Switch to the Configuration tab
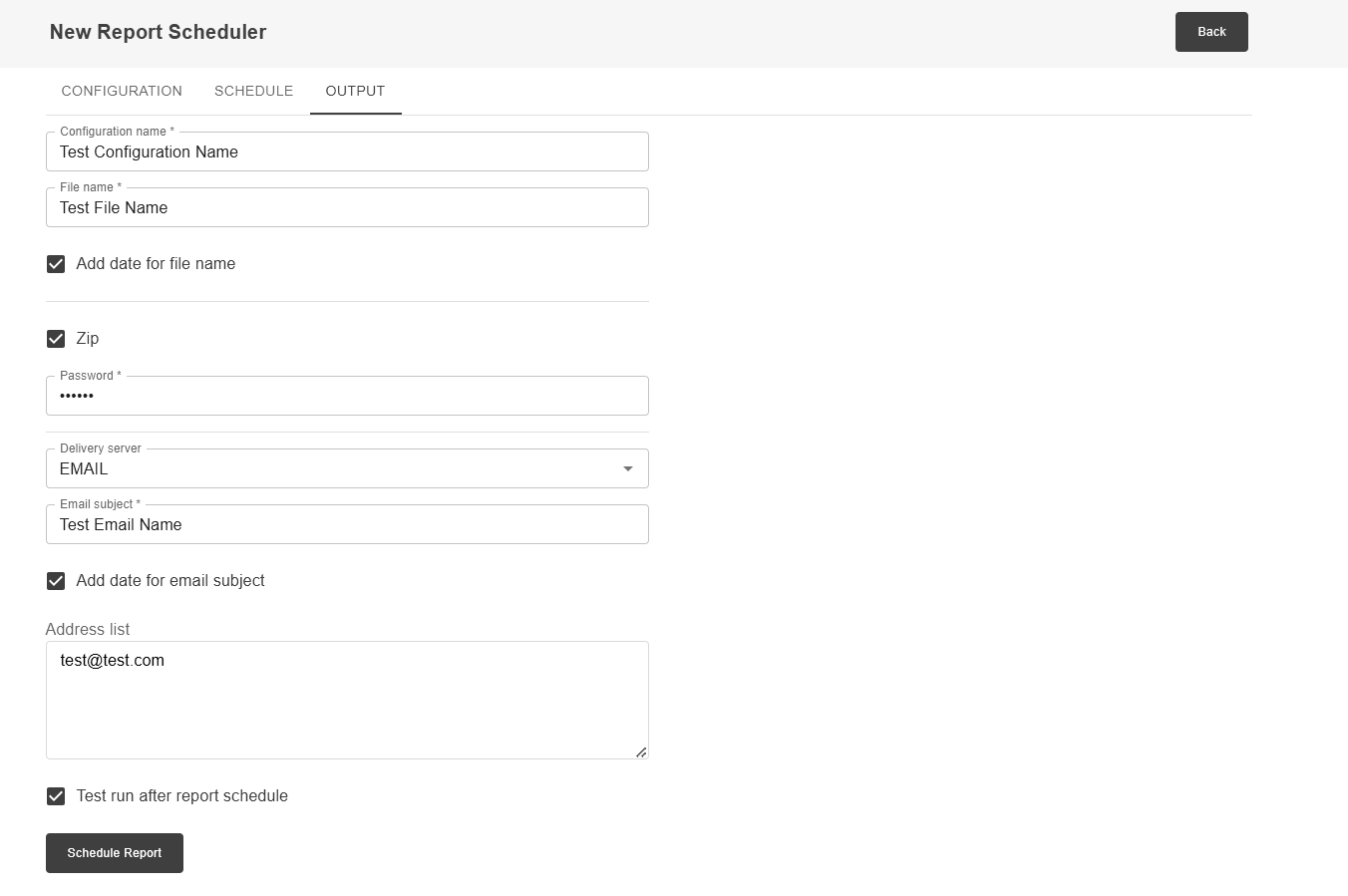Screen dimensions: 1348x896 (x=122, y=91)
